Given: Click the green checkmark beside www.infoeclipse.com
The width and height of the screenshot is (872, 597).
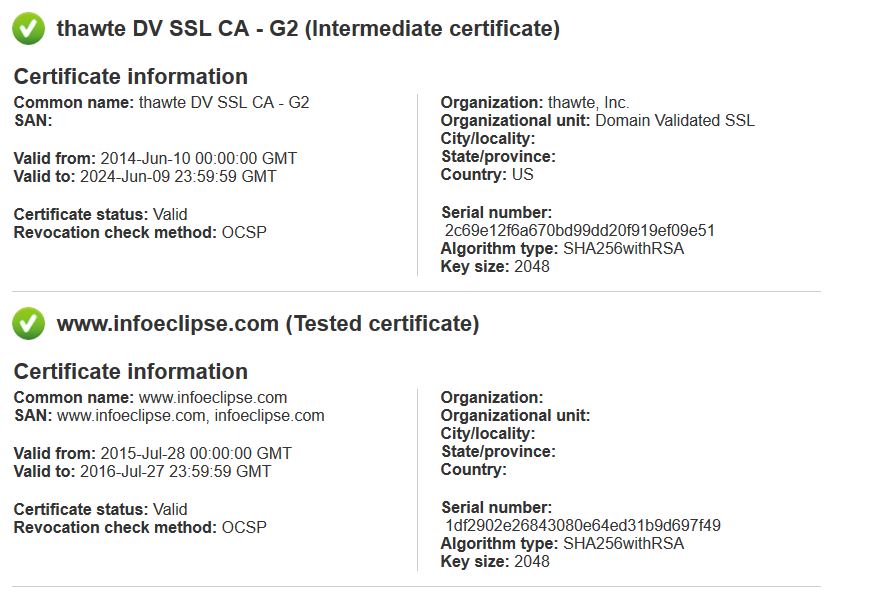Looking at the screenshot, I should pyautogui.click(x=28, y=324).
